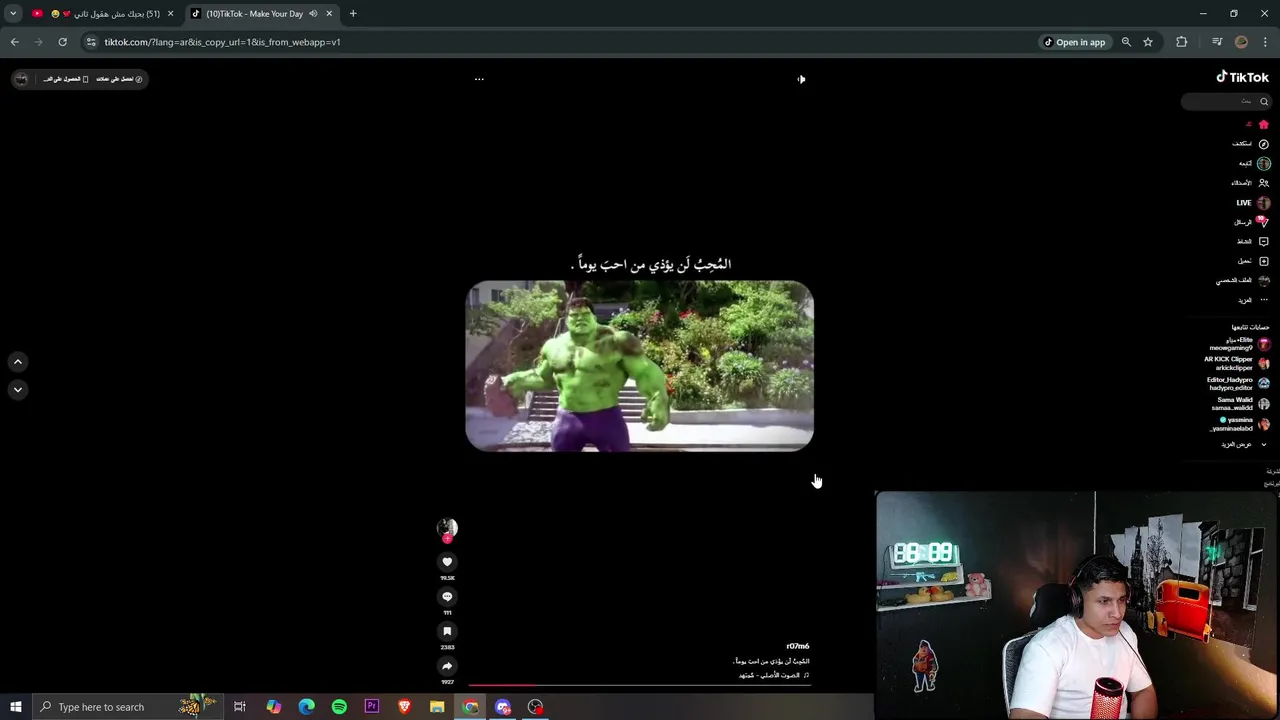Open the Editor_Hadypro account
Image resolution: width=1280 pixels, height=720 pixels.
click(1238, 384)
